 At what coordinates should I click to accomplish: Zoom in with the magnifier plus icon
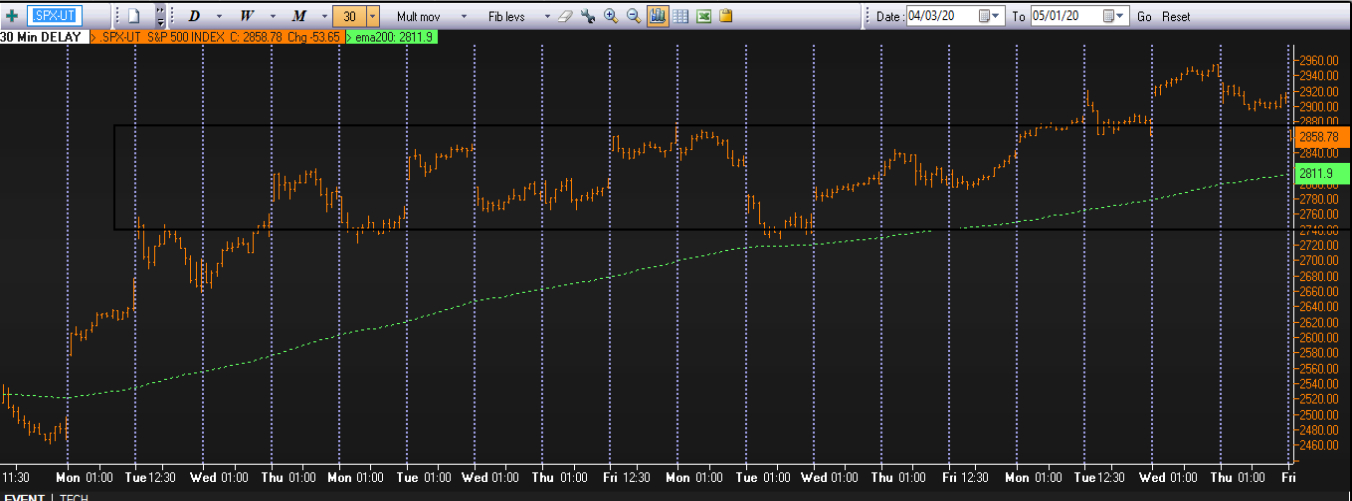pyautogui.click(x=611, y=16)
